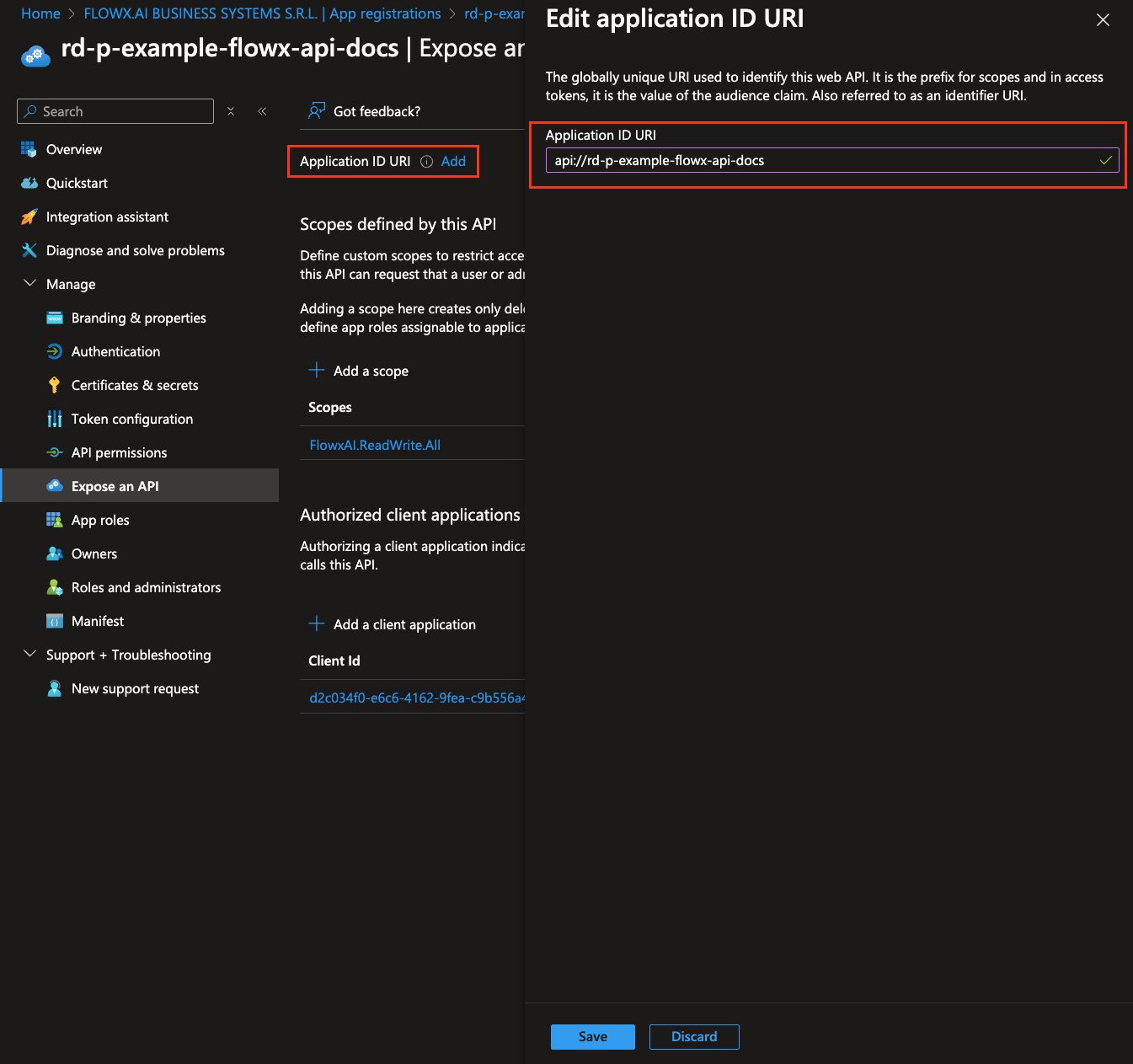Click the App roles grid icon
Viewport: 1133px width, 1064px height.
tap(55, 520)
